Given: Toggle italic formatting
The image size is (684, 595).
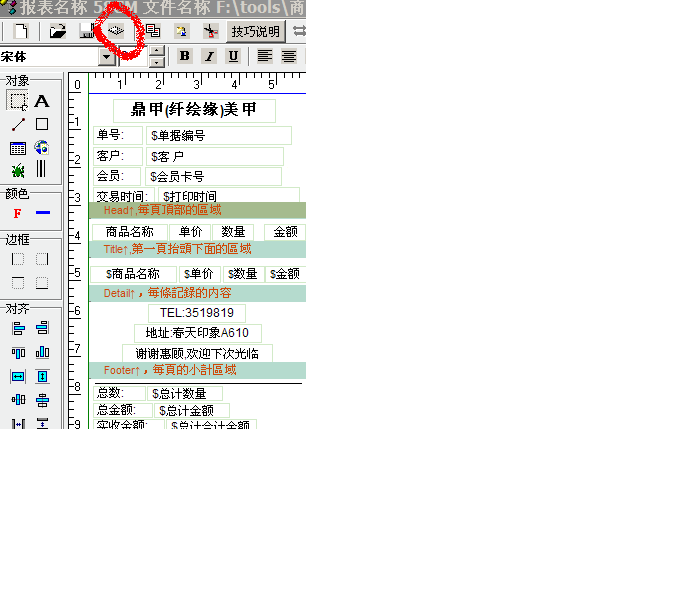Looking at the screenshot, I should tap(209, 56).
